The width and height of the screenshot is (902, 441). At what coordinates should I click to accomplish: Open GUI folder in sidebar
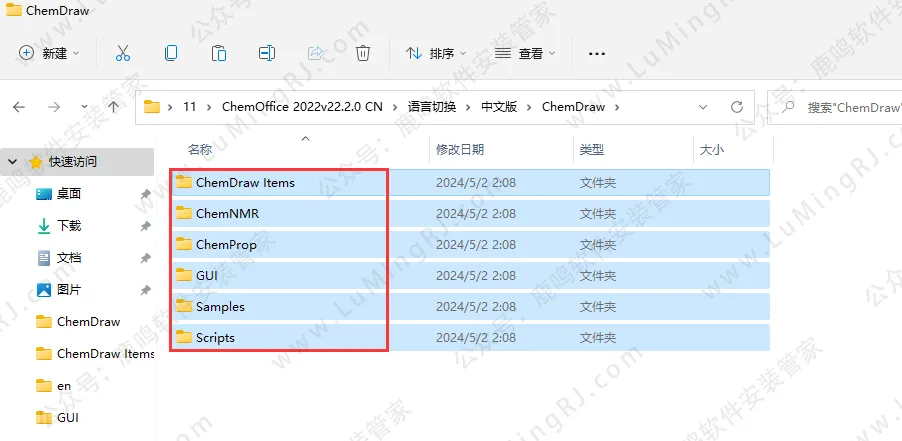(x=67, y=418)
